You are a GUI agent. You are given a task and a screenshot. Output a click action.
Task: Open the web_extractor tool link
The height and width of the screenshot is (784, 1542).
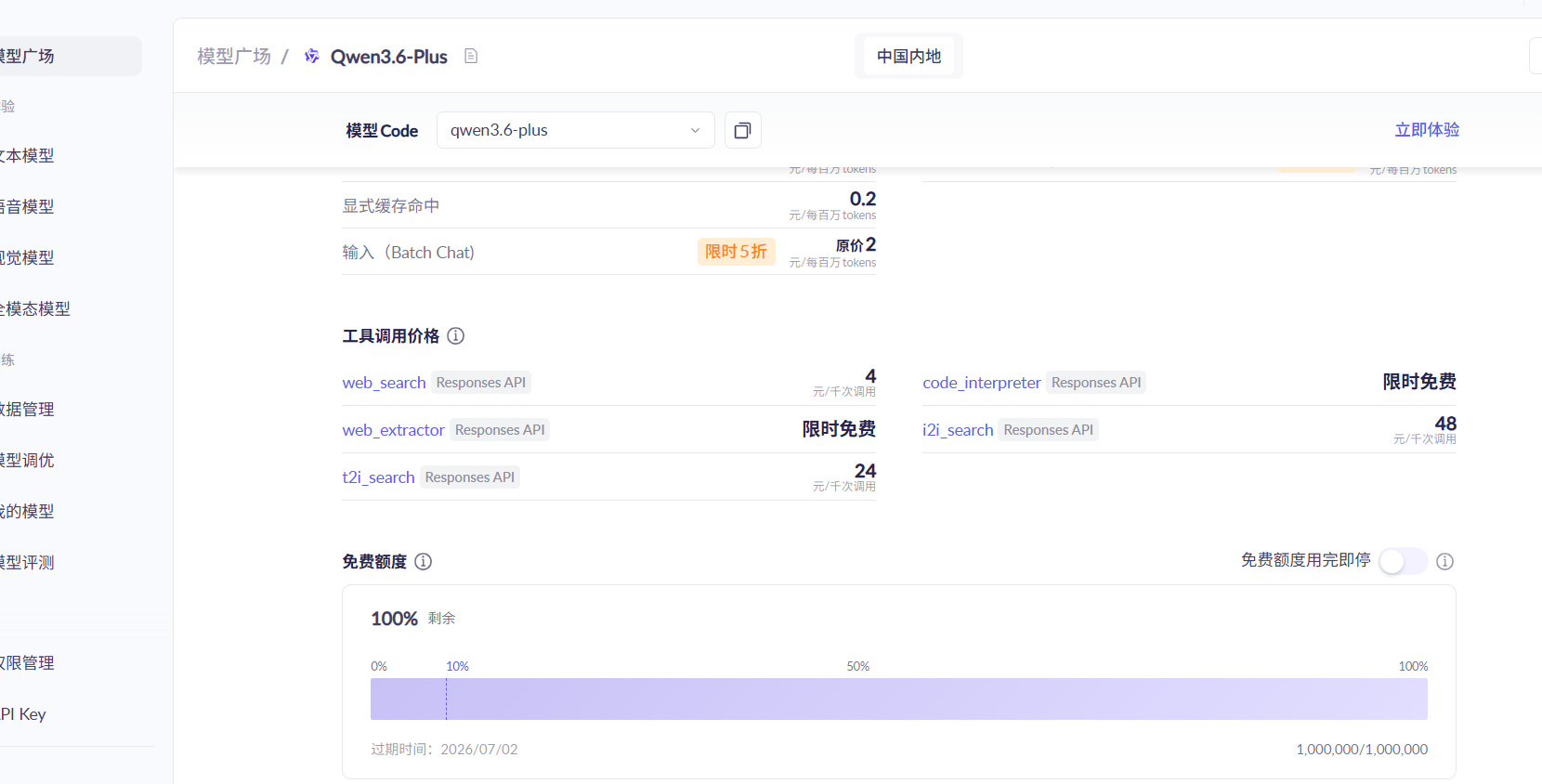click(x=393, y=430)
